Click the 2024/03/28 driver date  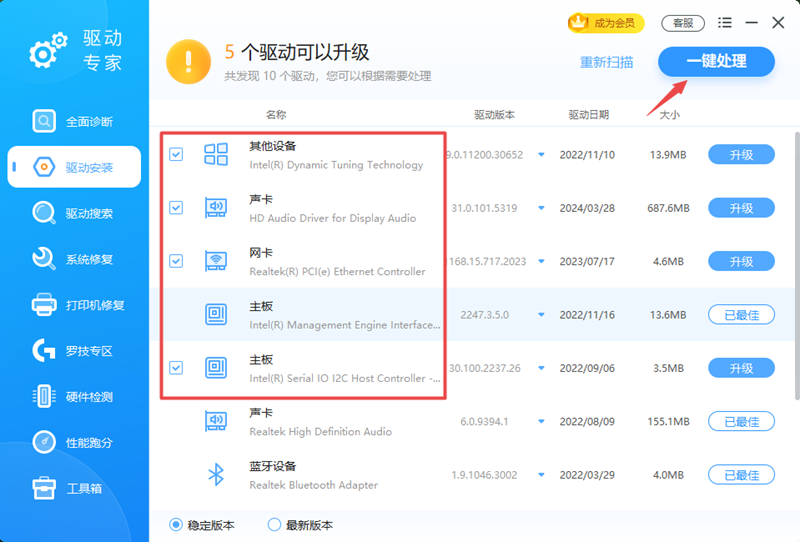point(587,208)
